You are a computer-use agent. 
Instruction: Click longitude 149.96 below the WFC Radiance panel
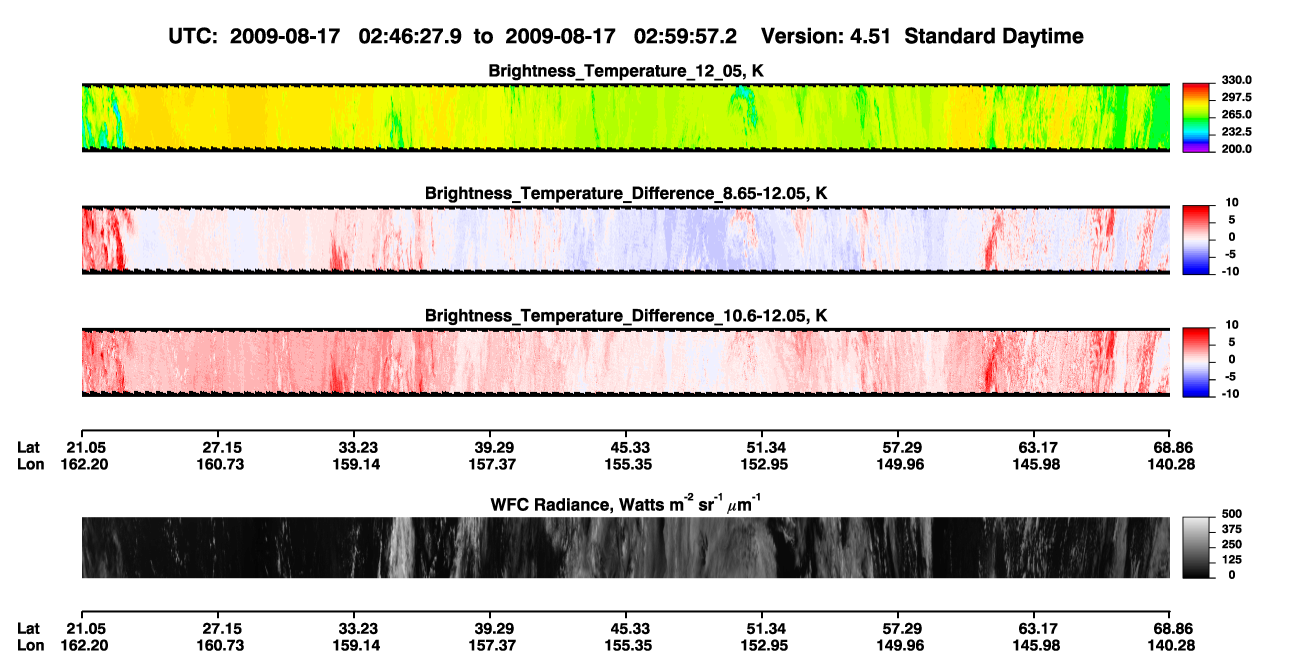pos(899,645)
